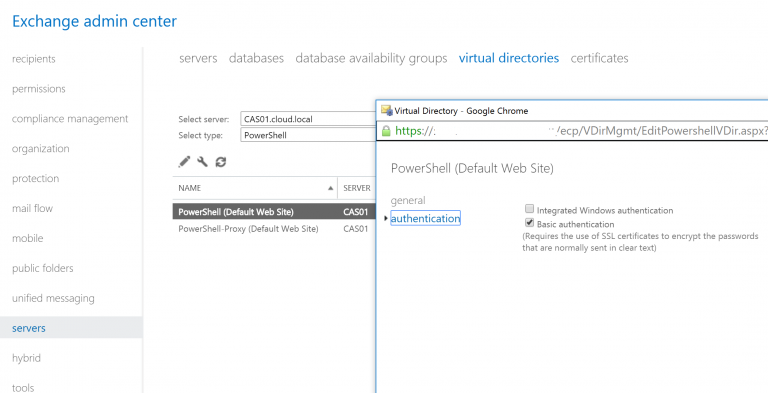Click arrow beside authentication section

(x=386, y=219)
